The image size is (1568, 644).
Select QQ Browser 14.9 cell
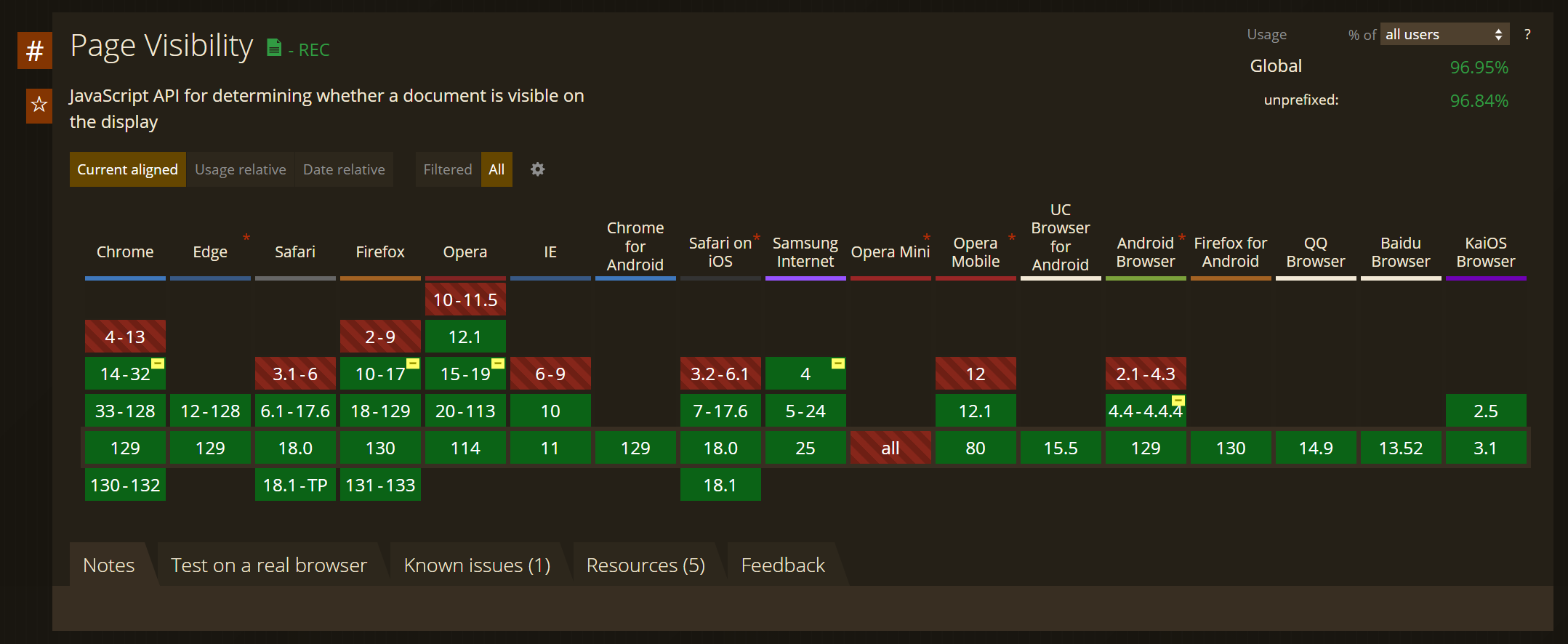[x=1316, y=448]
